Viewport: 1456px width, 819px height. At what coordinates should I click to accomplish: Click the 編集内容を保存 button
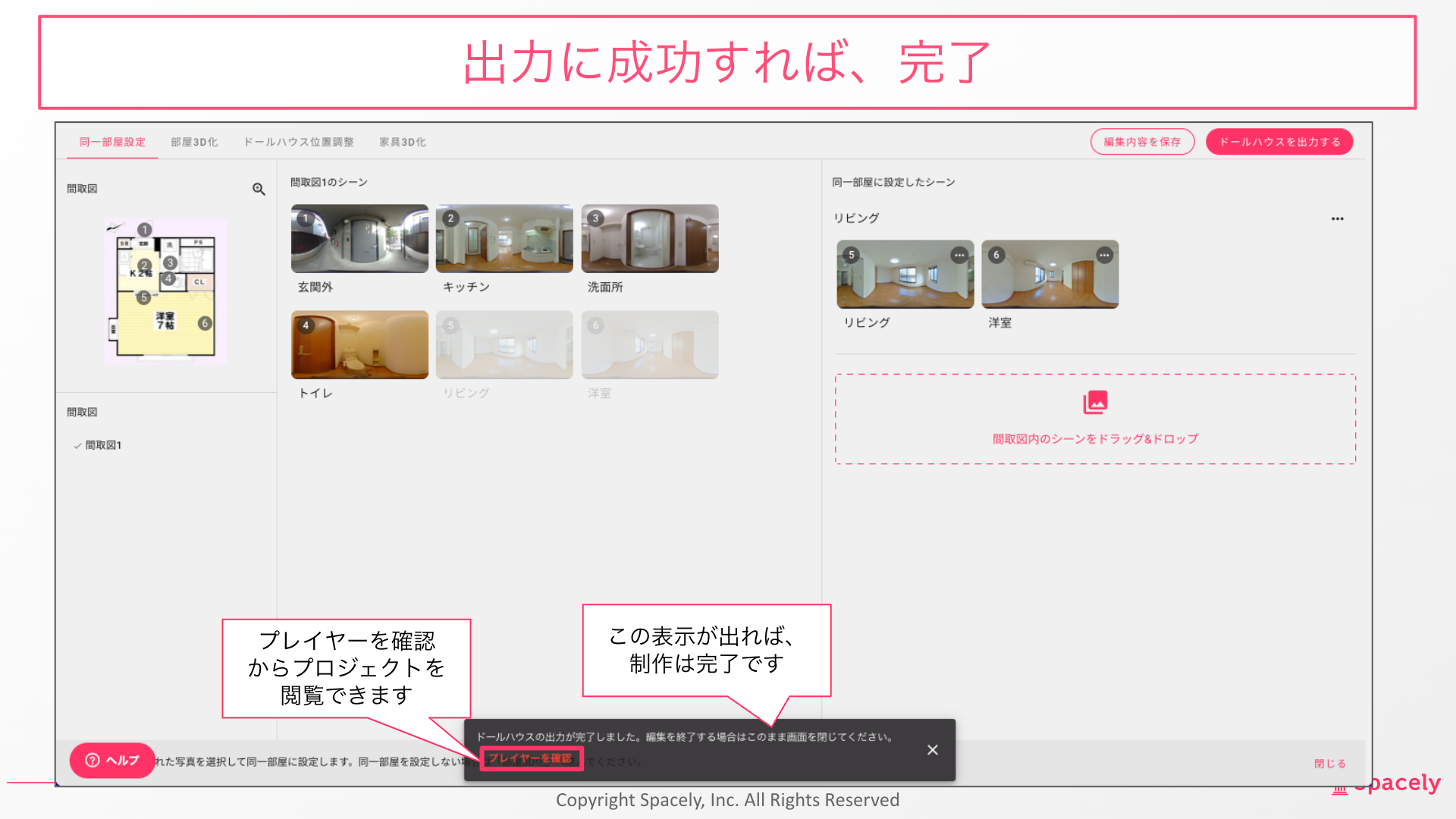point(1142,142)
